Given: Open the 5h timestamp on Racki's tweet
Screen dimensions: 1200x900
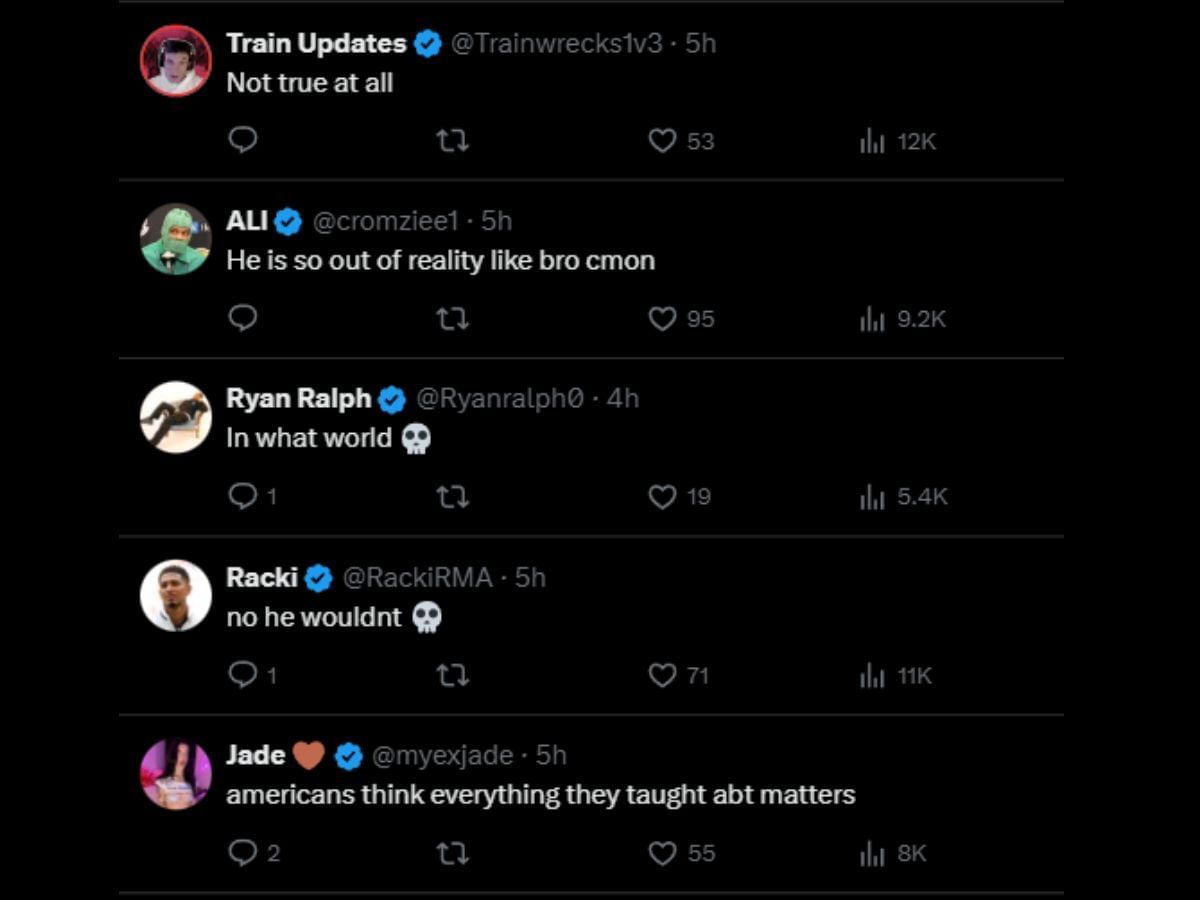Looking at the screenshot, I should pyautogui.click(x=530, y=577).
